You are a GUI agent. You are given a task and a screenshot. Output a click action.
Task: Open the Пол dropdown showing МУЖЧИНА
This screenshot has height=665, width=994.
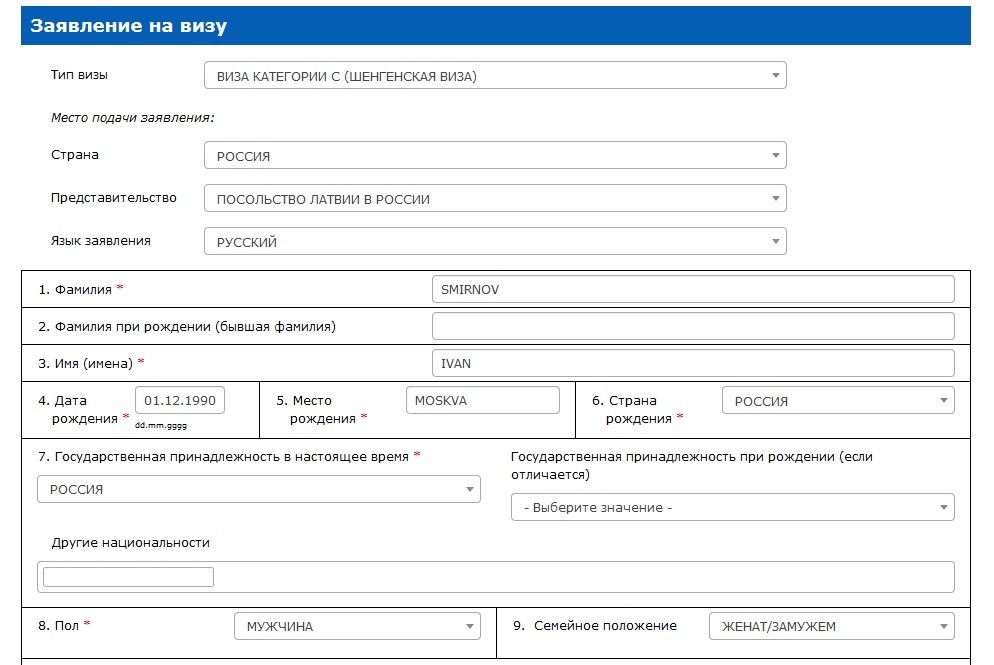tap(356, 626)
